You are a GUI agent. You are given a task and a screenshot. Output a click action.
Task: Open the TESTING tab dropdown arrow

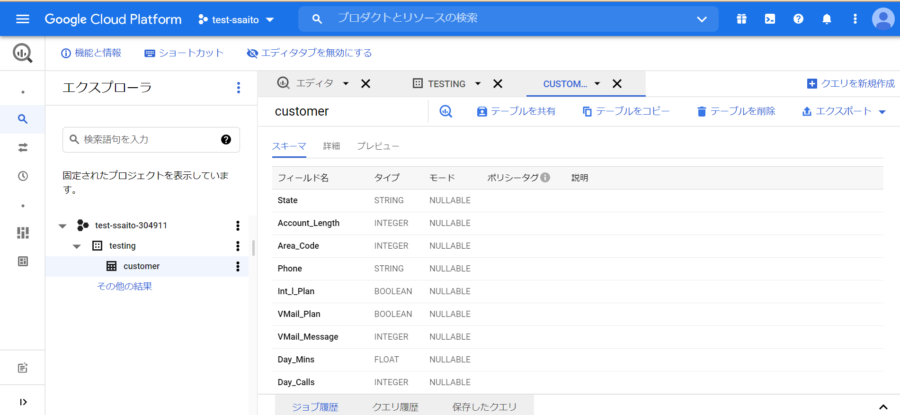point(478,84)
